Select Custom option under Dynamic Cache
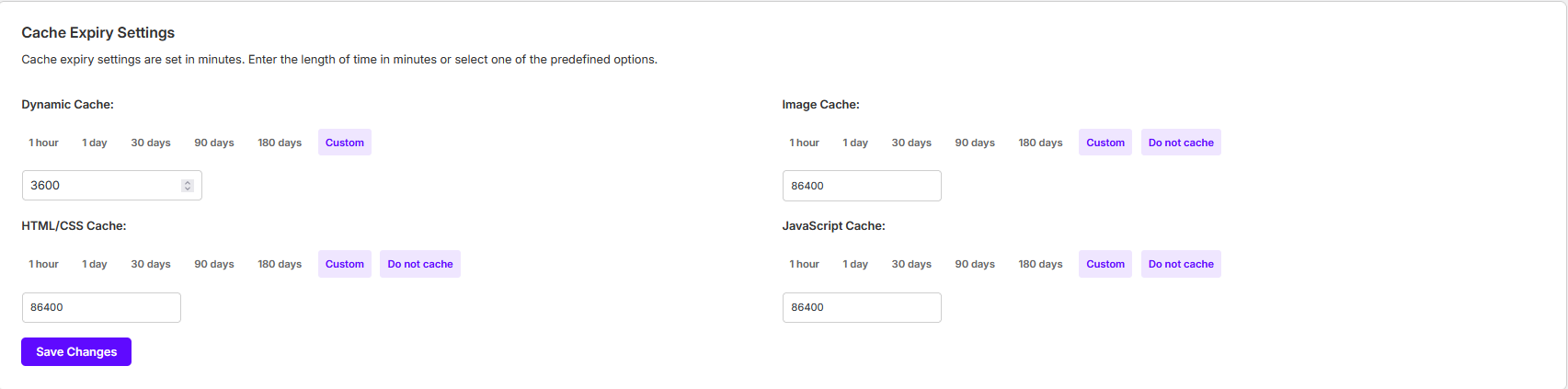 (345, 143)
